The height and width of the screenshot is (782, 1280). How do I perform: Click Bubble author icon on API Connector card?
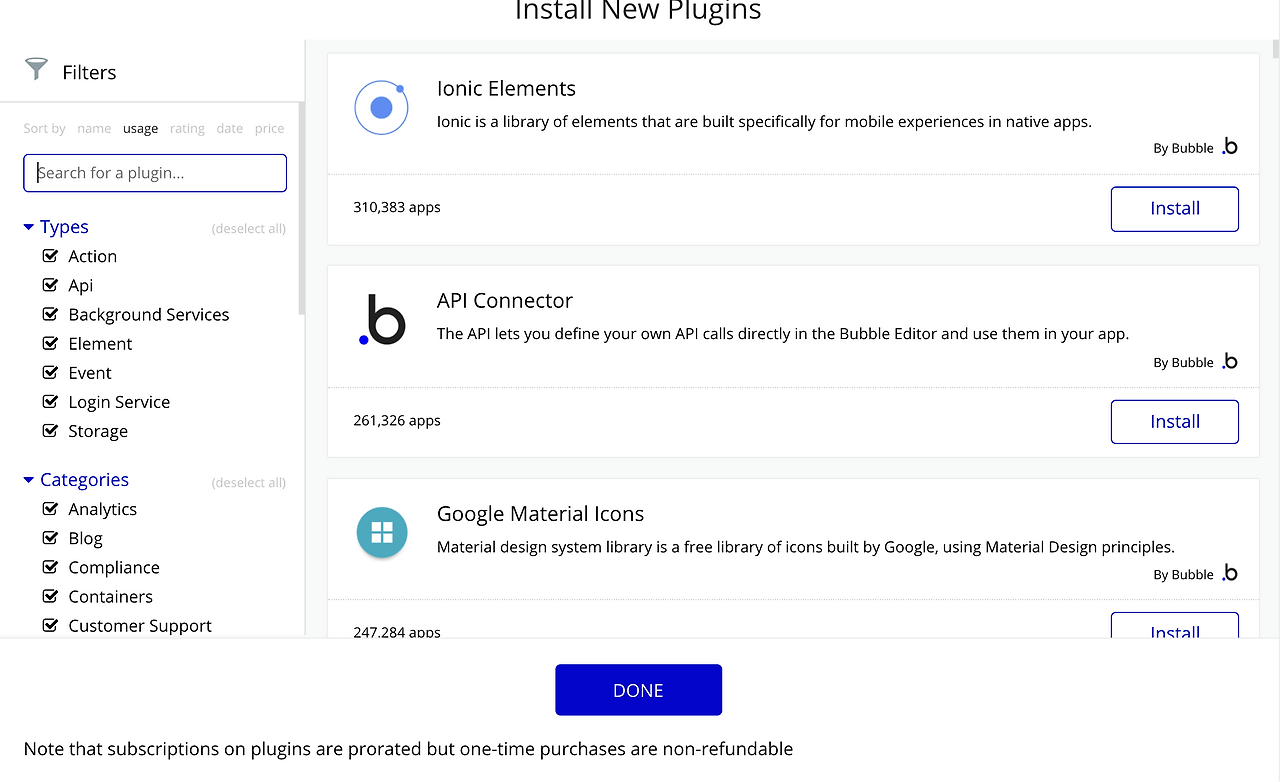pyautogui.click(x=1230, y=361)
